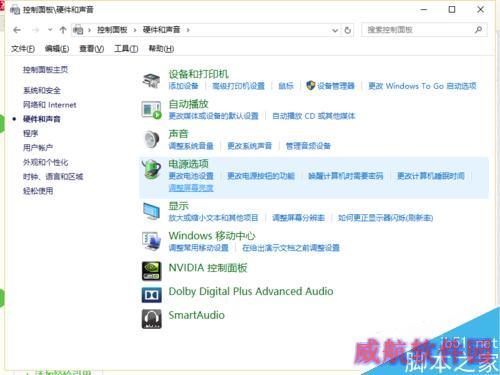Open the Display (显示) monitor icon

coord(151,211)
